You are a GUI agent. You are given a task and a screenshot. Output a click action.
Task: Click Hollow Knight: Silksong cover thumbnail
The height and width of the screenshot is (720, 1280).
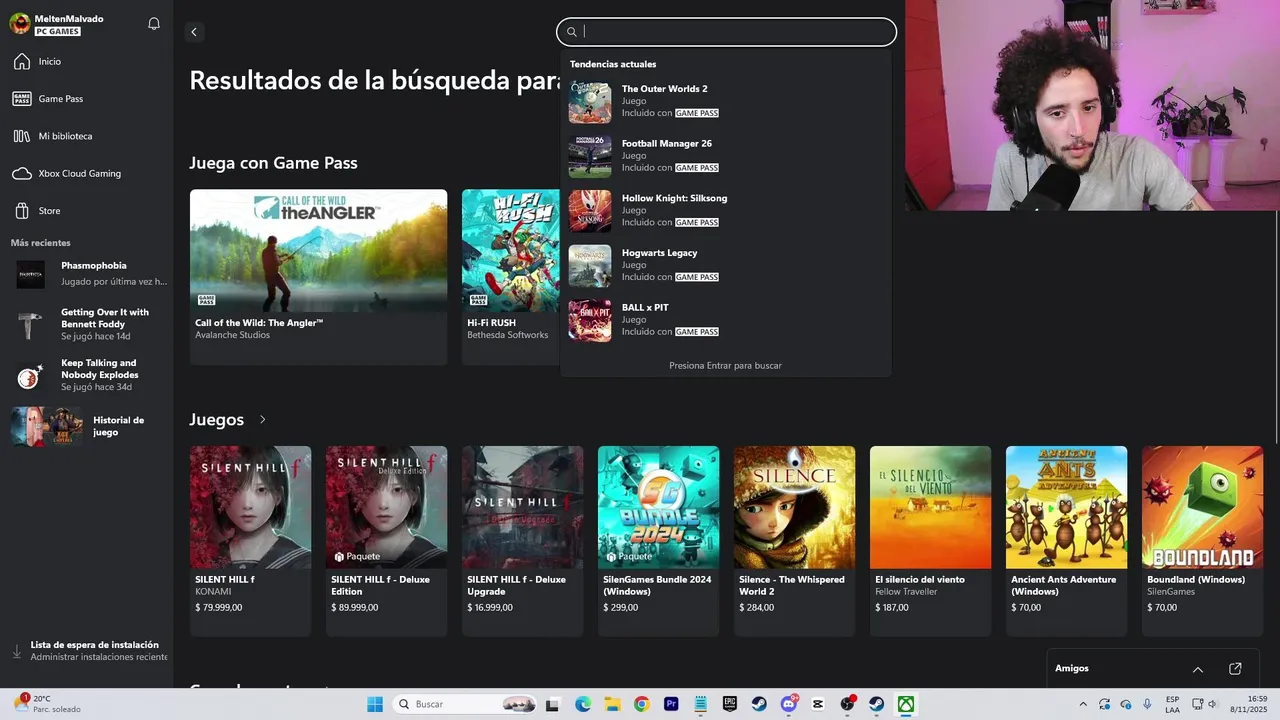tap(590, 211)
